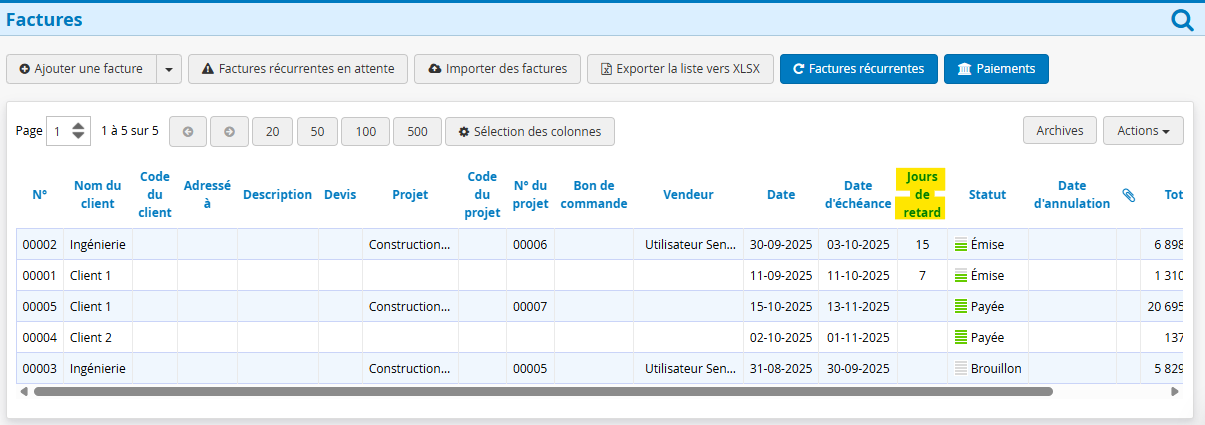This screenshot has width=1205, height=425.
Task: Sort by Vendeur header
Action: pyautogui.click(x=688, y=195)
